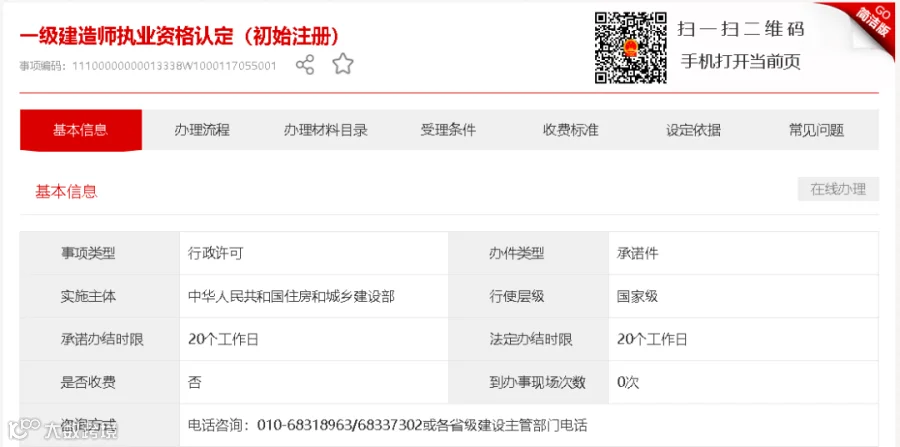
Task: Select the 基本信息 tab
Action: (x=80, y=130)
